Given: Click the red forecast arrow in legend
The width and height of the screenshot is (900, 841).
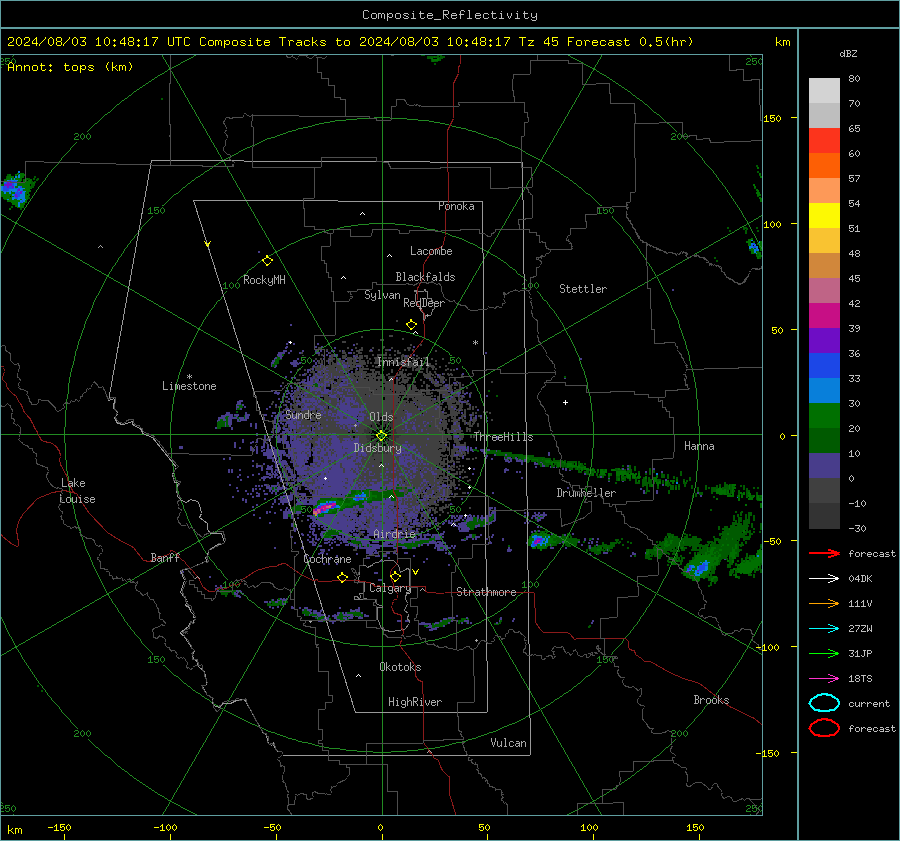Looking at the screenshot, I should point(824,553).
